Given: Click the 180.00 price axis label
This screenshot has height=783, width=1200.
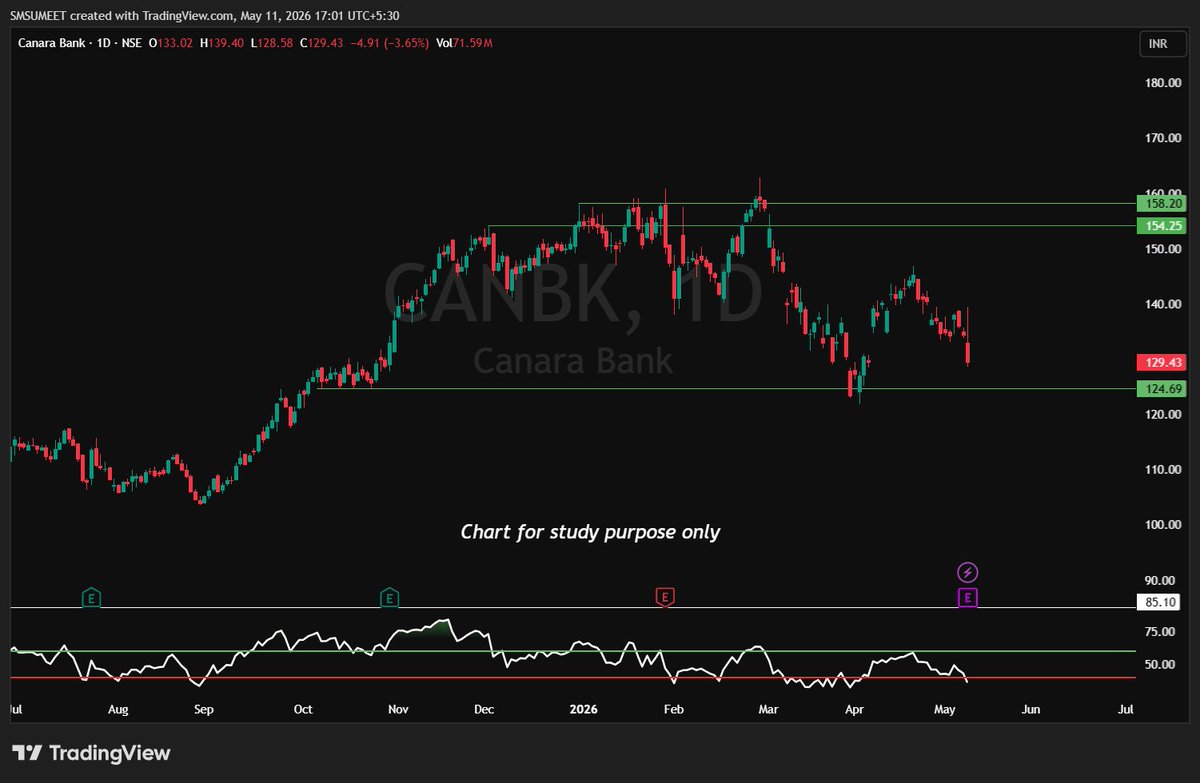Looking at the screenshot, I should 1162,83.
